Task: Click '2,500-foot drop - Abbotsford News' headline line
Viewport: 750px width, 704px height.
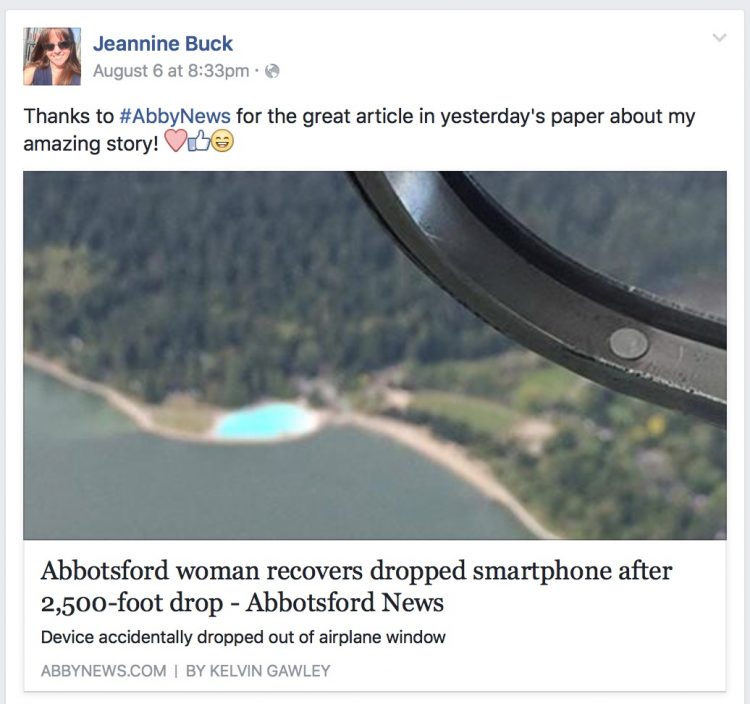Action: click(x=242, y=603)
